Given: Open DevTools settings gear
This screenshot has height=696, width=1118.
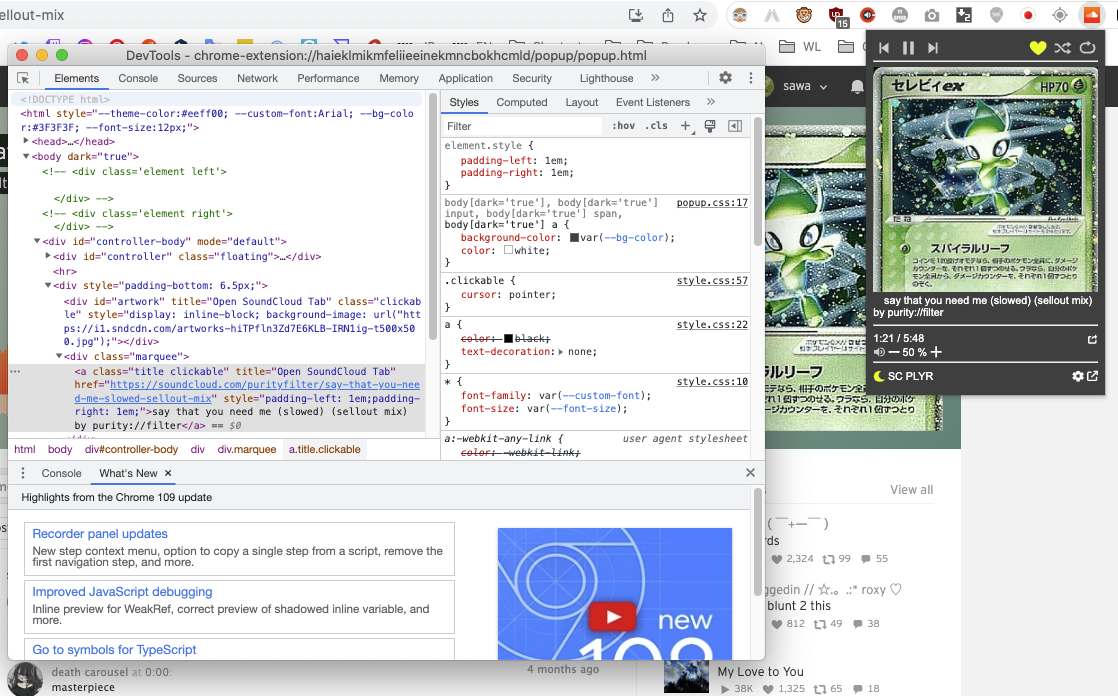Looking at the screenshot, I should pos(725,78).
